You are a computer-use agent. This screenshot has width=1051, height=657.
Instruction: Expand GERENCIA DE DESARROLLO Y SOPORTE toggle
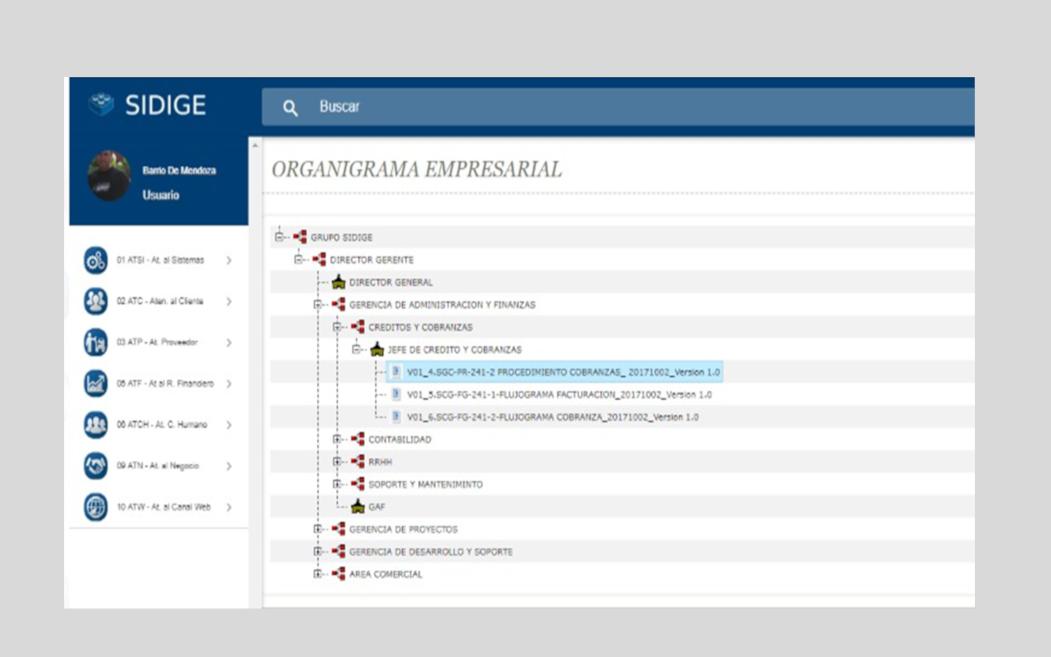point(318,552)
